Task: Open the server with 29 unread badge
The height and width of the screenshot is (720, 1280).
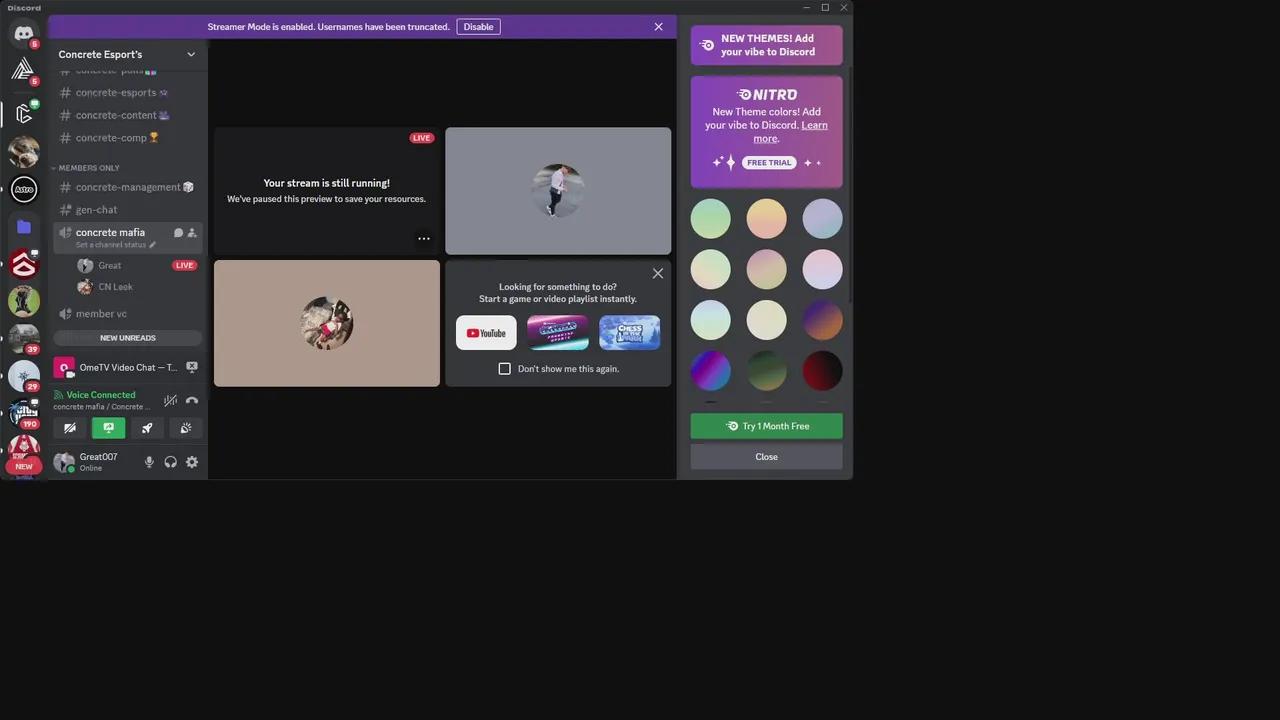Action: pos(23,376)
